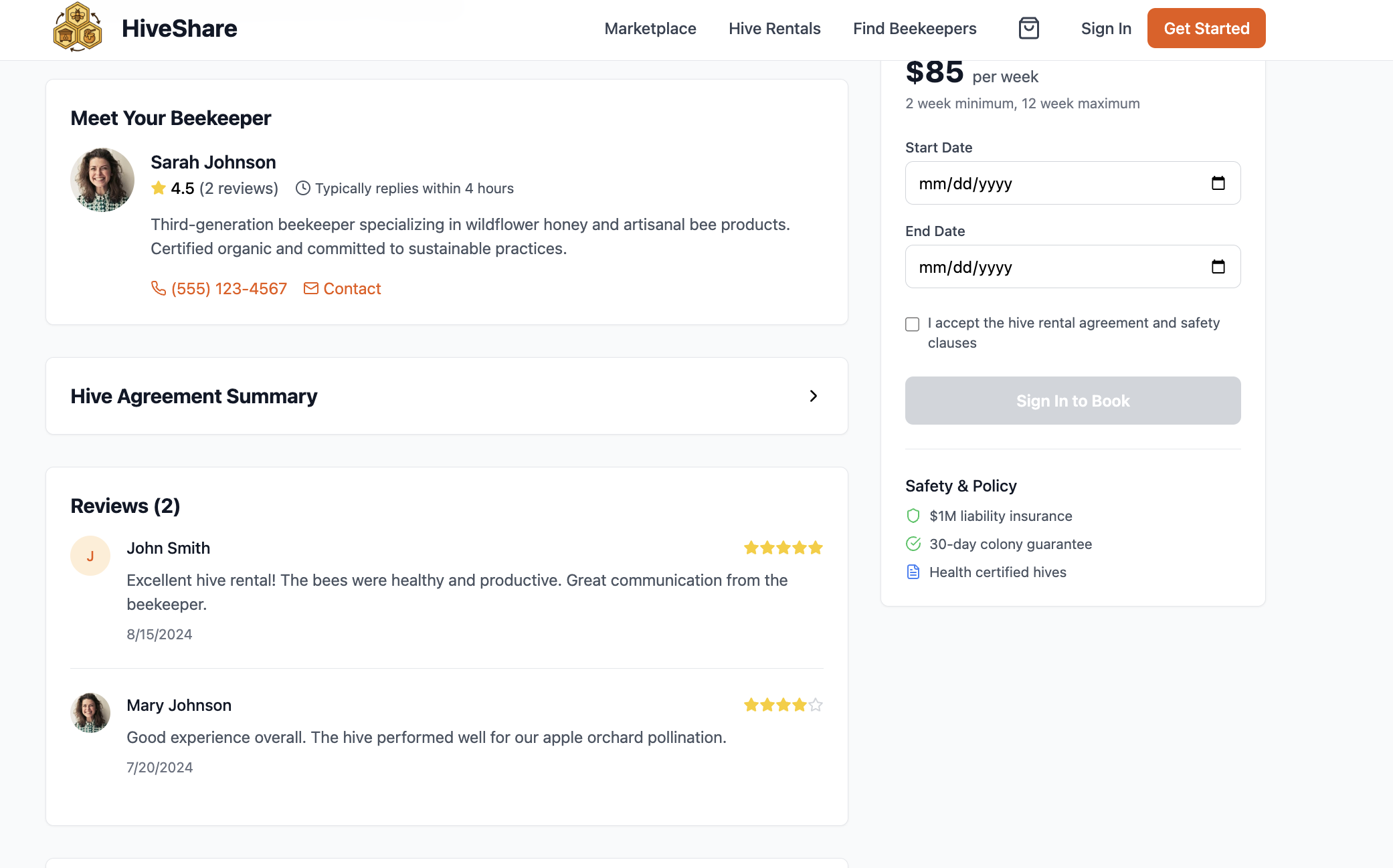This screenshot has width=1393, height=868.
Task: Accept the hive rental agreement checkbox
Action: pyautogui.click(x=912, y=324)
